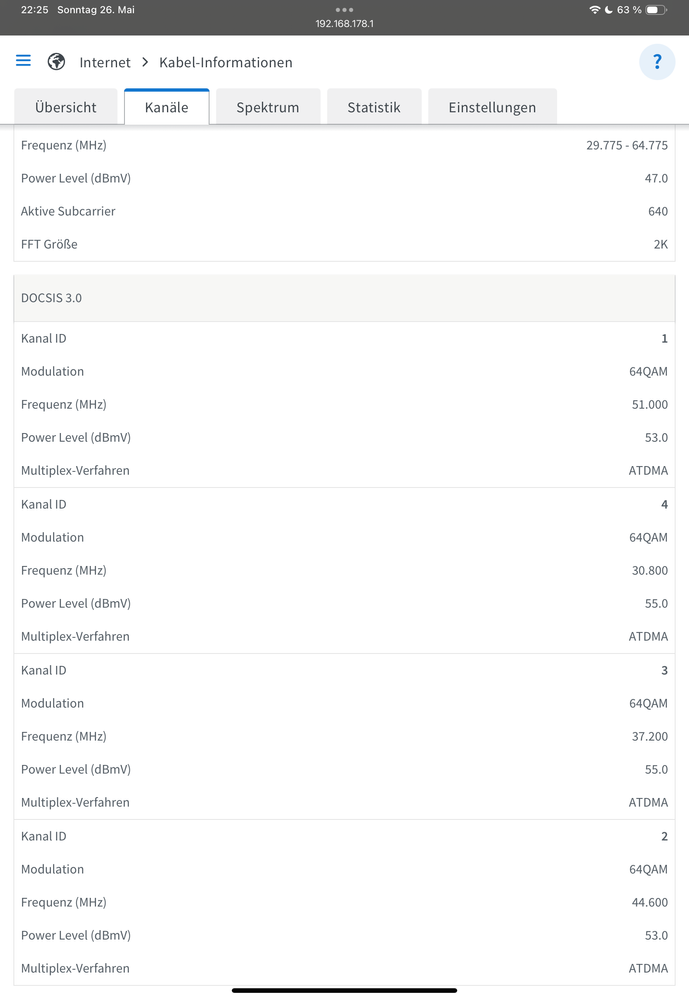Open the hamburger navigation menu
This screenshot has height=999, width=689.
coord(23,61)
